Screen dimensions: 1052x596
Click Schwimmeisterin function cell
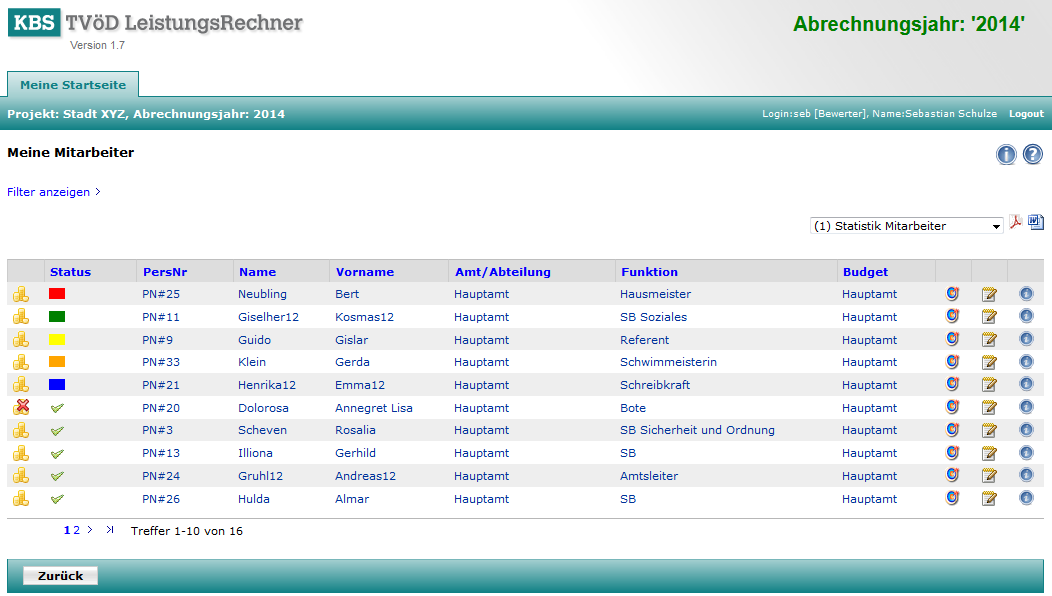click(668, 362)
